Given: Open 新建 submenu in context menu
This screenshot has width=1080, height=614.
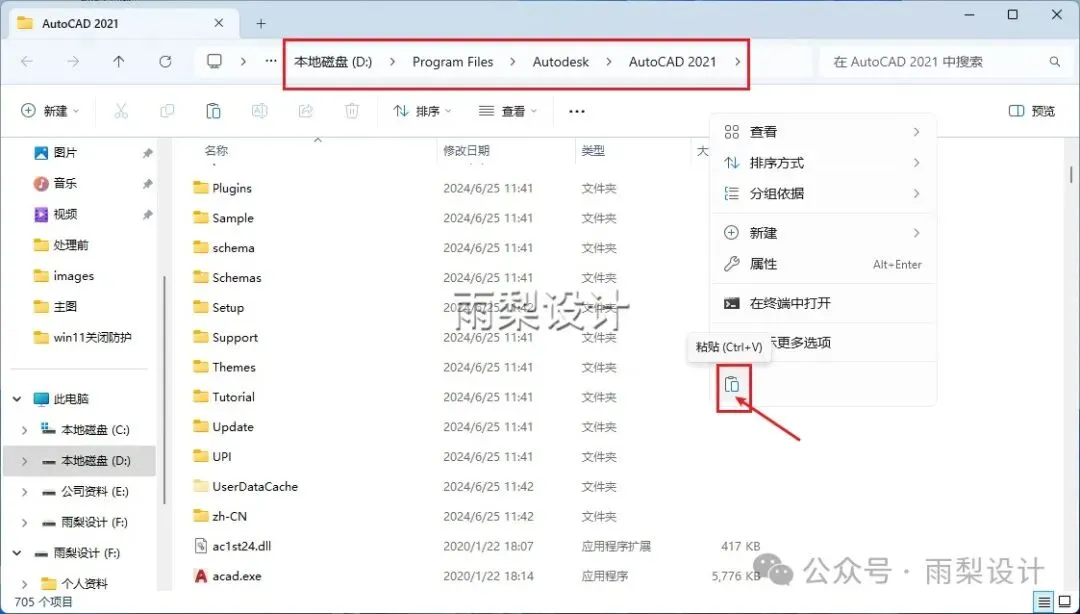Looking at the screenshot, I should (823, 233).
